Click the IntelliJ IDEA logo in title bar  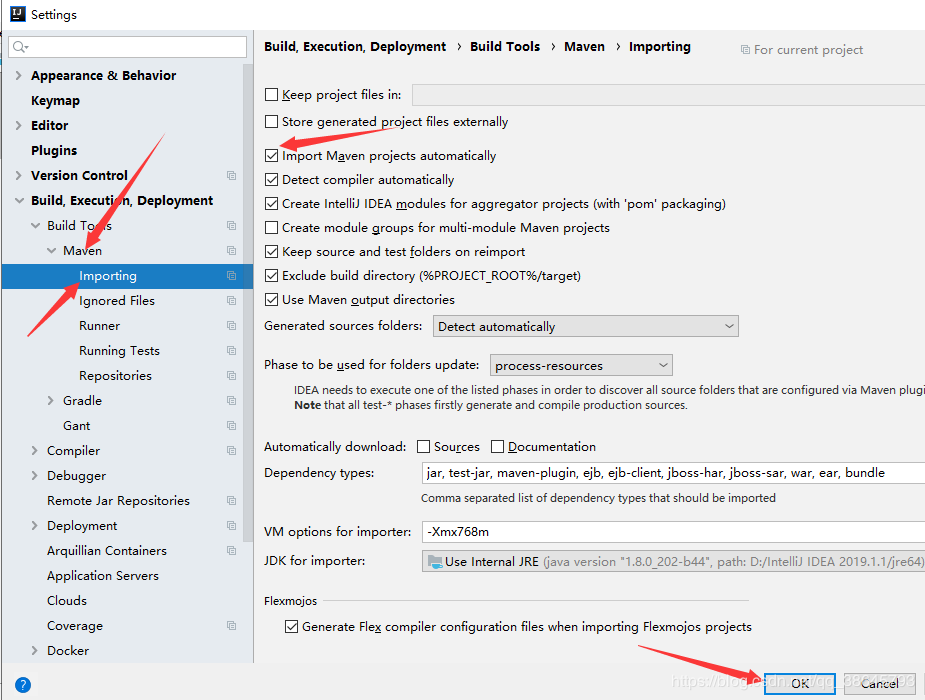(18, 14)
